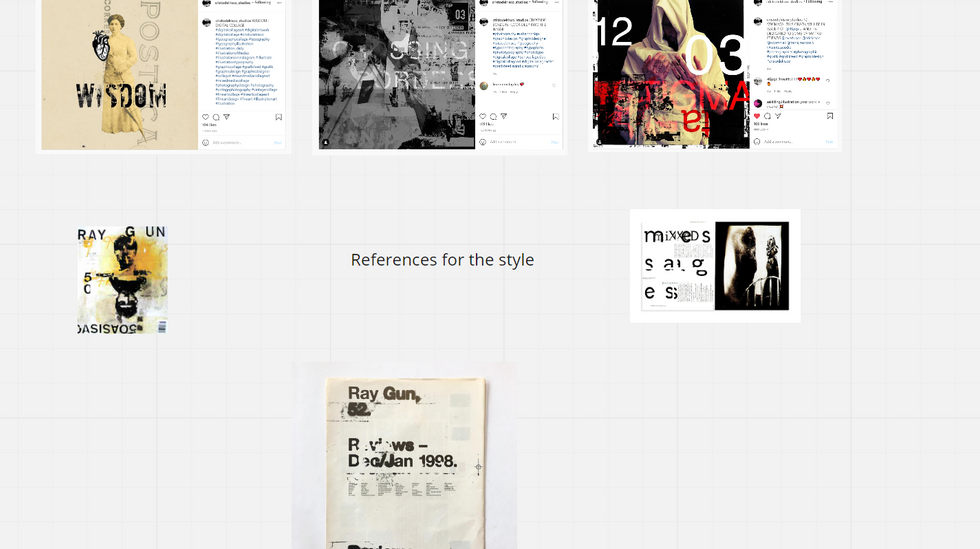The height and width of the screenshot is (549, 980).
Task: Click the heart icon on the WISDOM post
Action: (205, 117)
